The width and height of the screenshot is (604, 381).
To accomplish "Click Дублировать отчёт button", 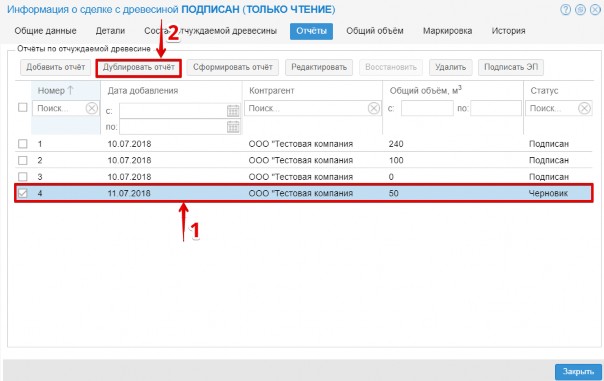I will coord(139,67).
